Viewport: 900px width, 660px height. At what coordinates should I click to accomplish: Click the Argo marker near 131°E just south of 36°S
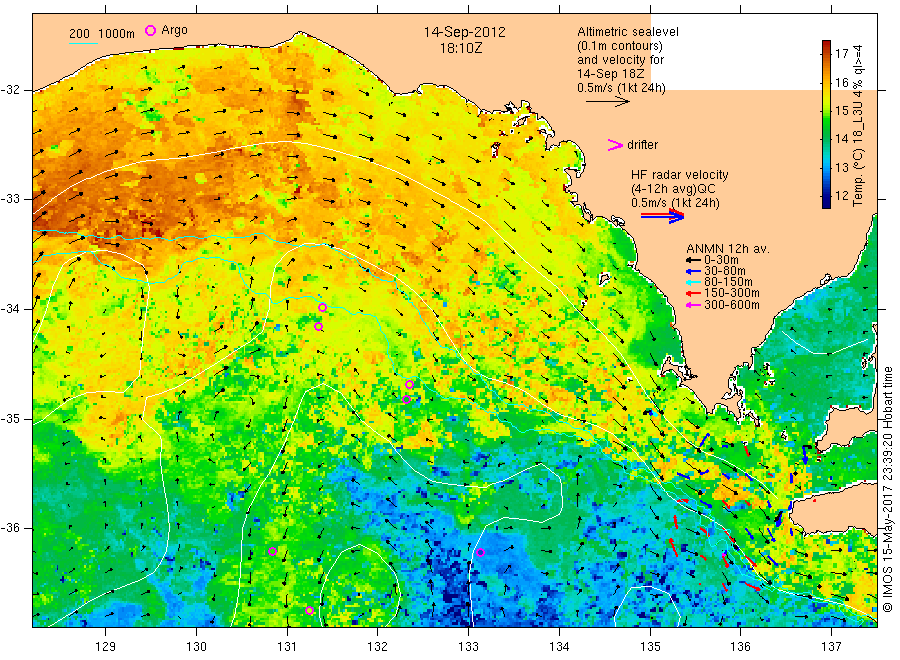pyautogui.click(x=273, y=552)
